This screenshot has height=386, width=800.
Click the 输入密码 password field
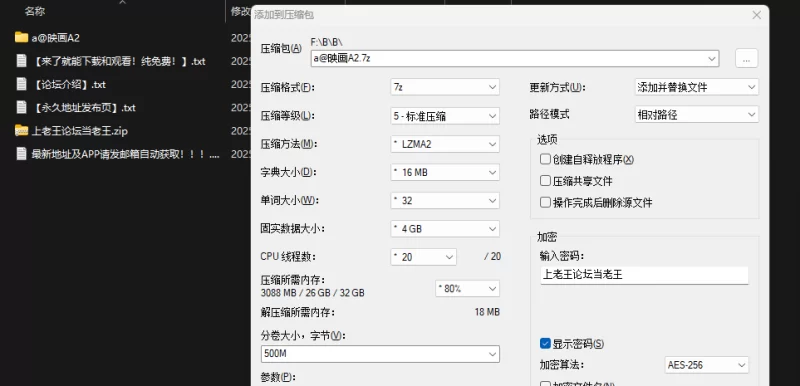[644, 275]
